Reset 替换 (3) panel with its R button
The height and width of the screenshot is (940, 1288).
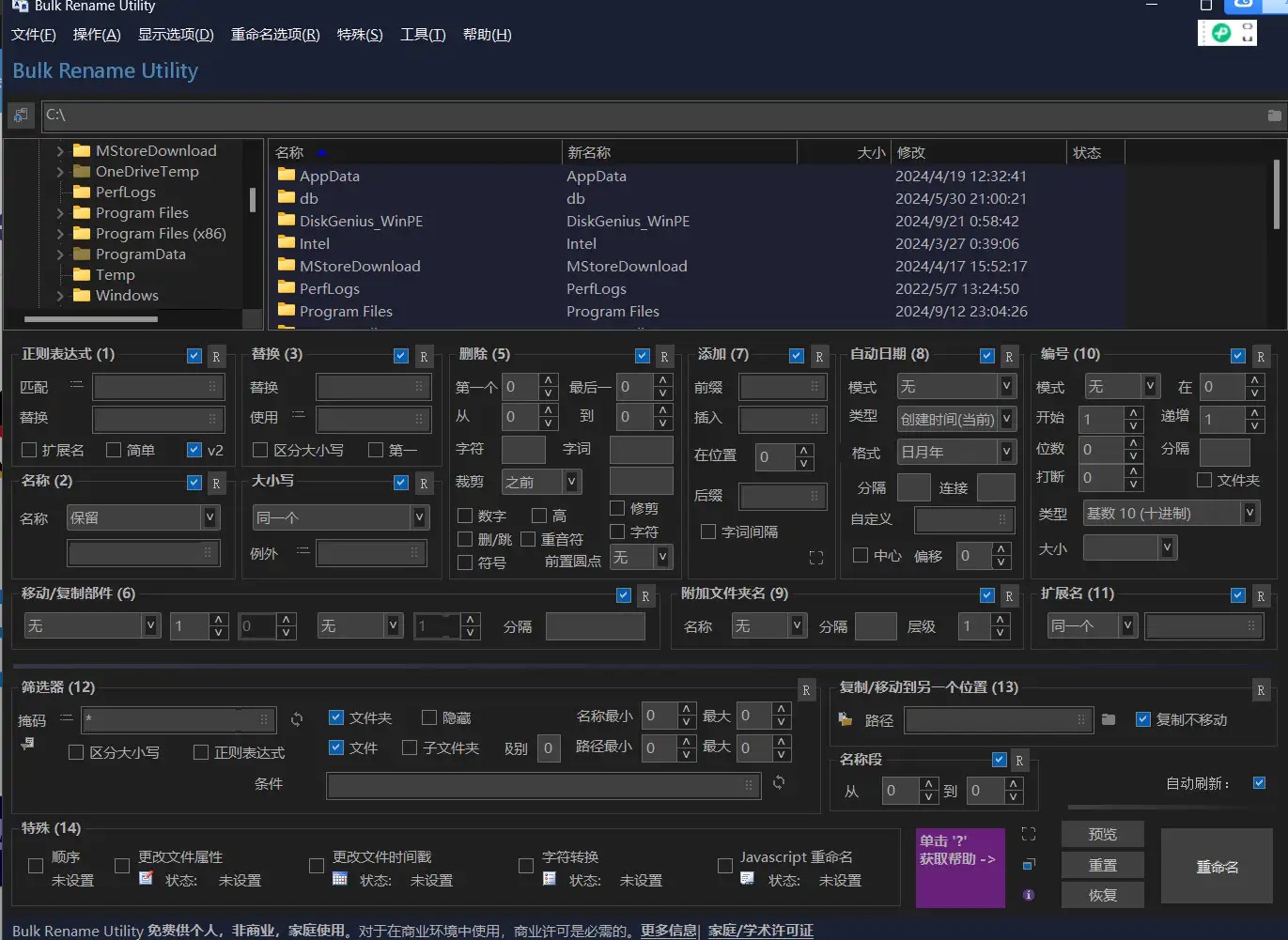[424, 357]
